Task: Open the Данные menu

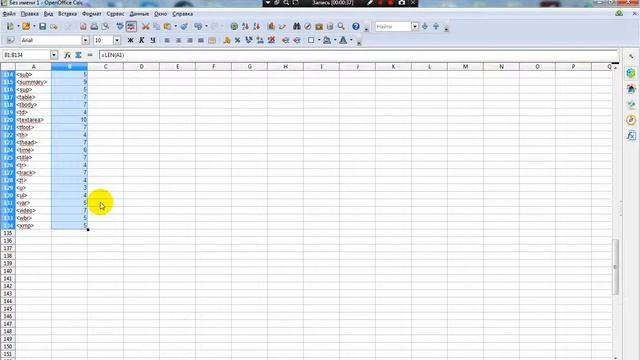Action: tap(139, 14)
